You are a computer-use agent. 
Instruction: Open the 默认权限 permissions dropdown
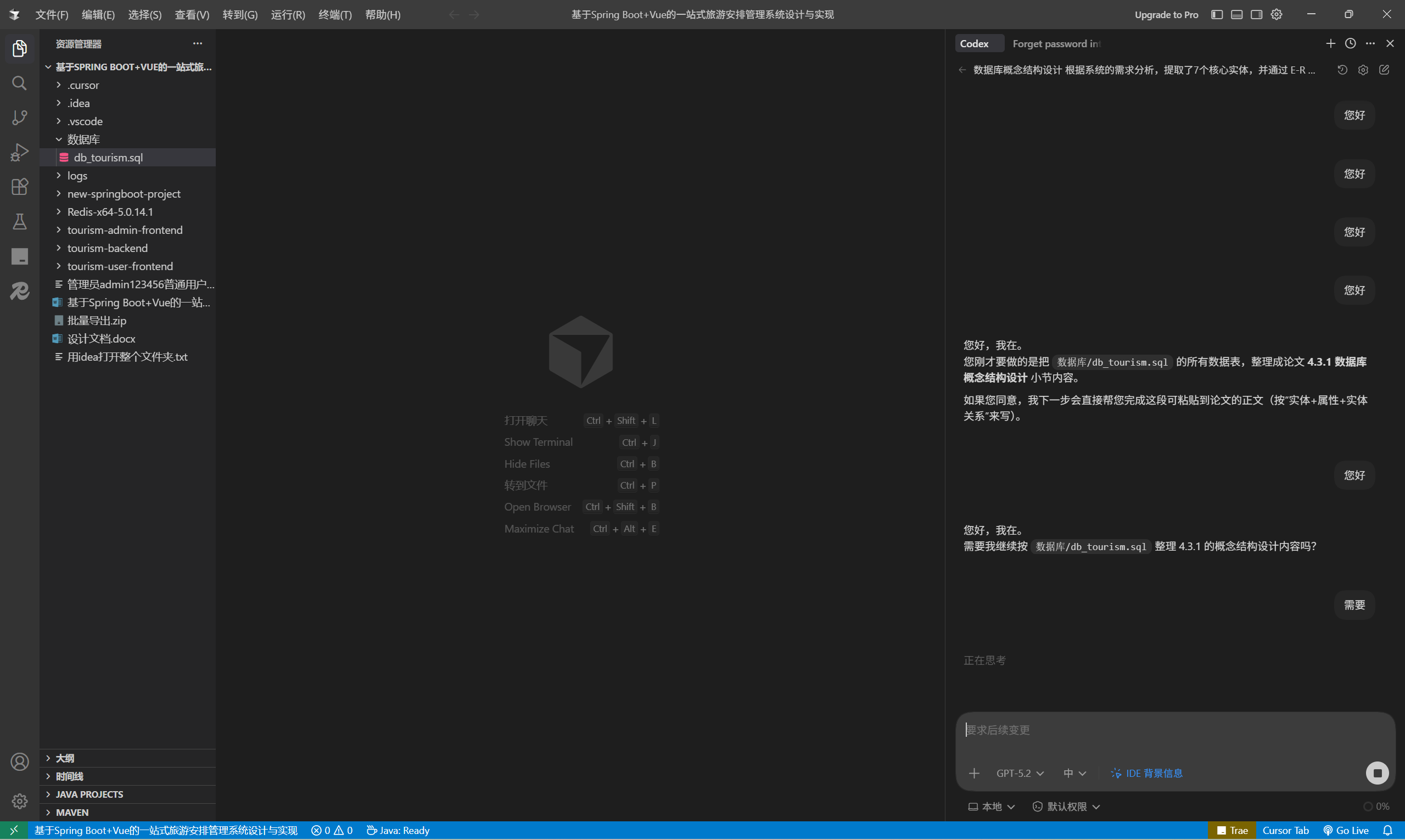tap(1066, 807)
